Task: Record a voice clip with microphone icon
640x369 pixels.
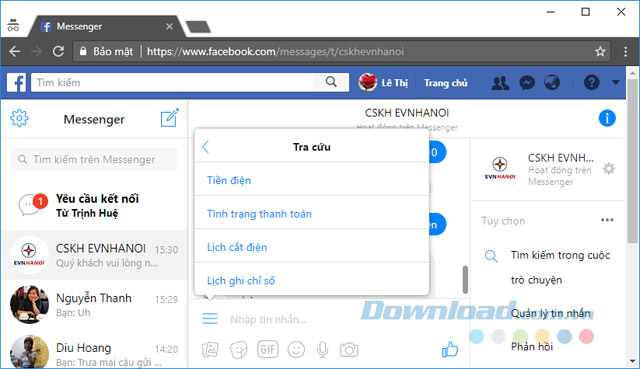Action: [x=322, y=350]
